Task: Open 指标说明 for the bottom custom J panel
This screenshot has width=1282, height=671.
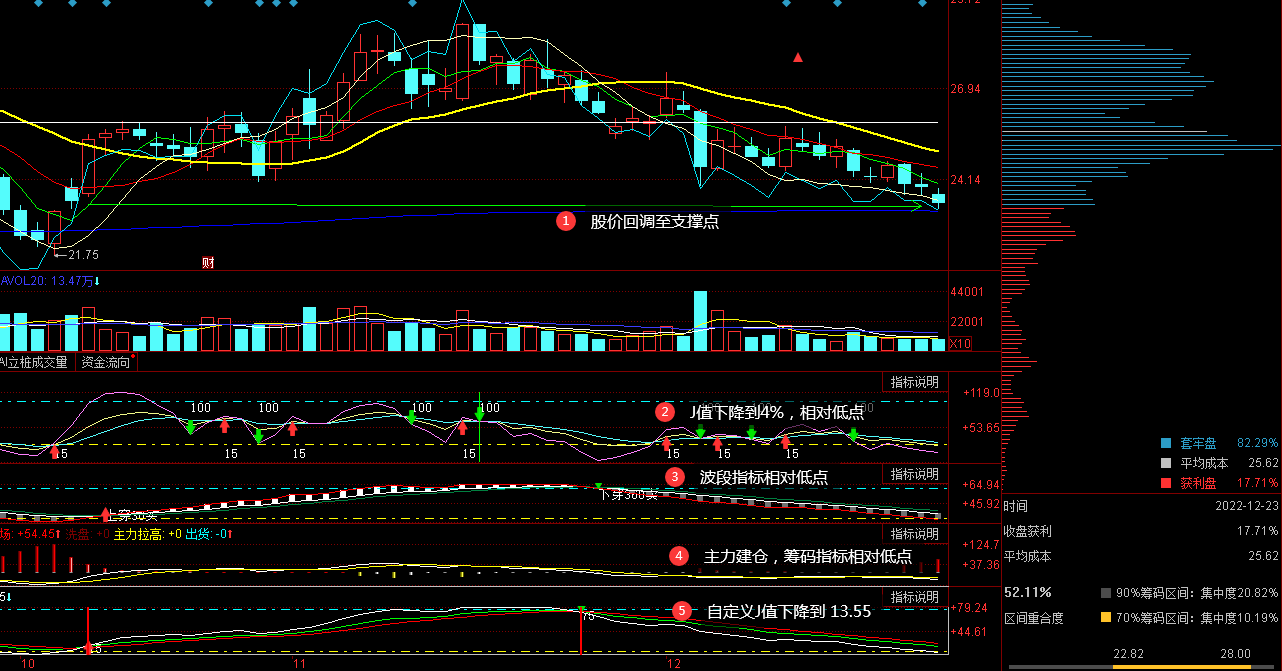Action: coord(915,597)
